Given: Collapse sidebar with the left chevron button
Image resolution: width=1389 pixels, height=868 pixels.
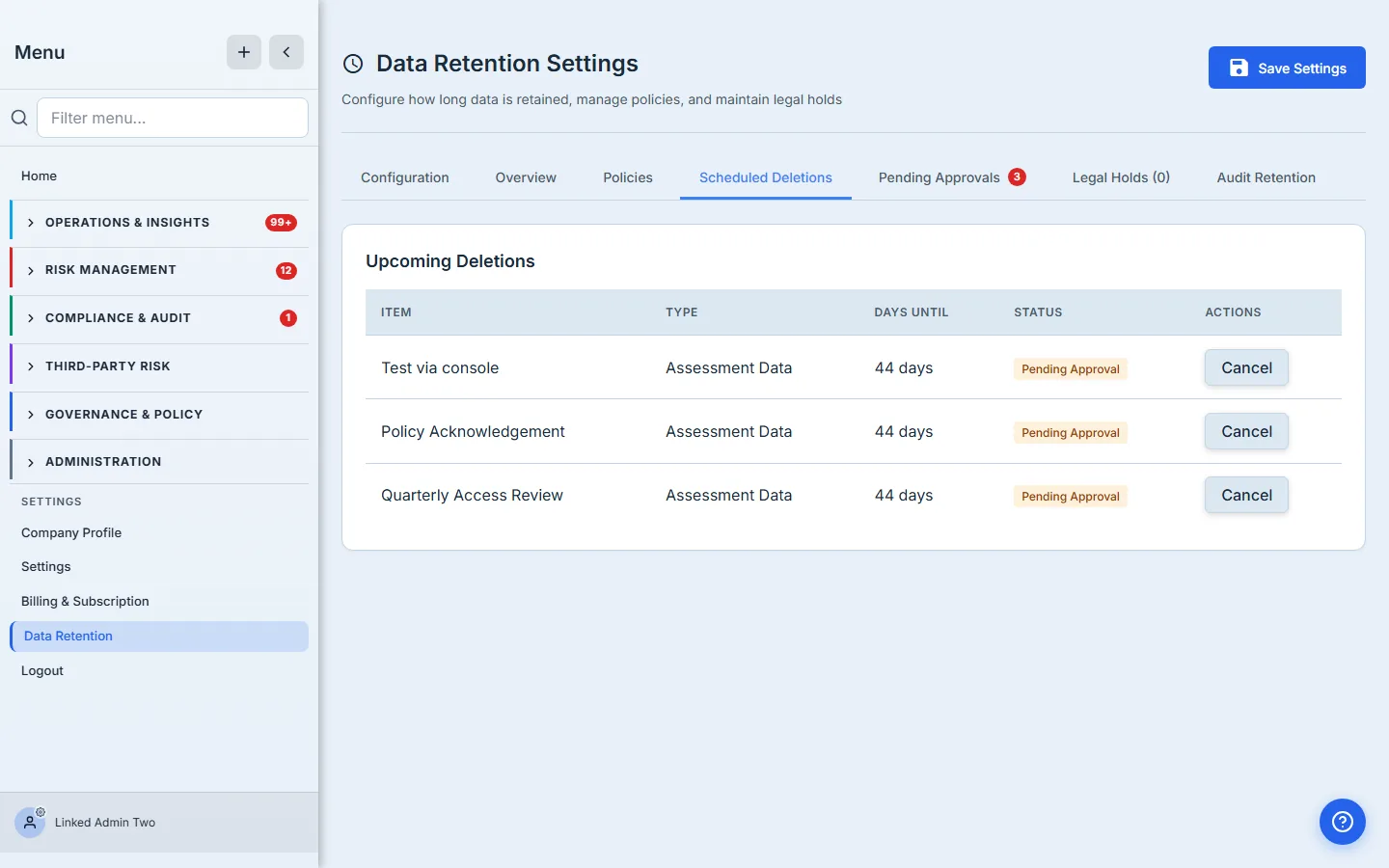Looking at the screenshot, I should pos(286,52).
